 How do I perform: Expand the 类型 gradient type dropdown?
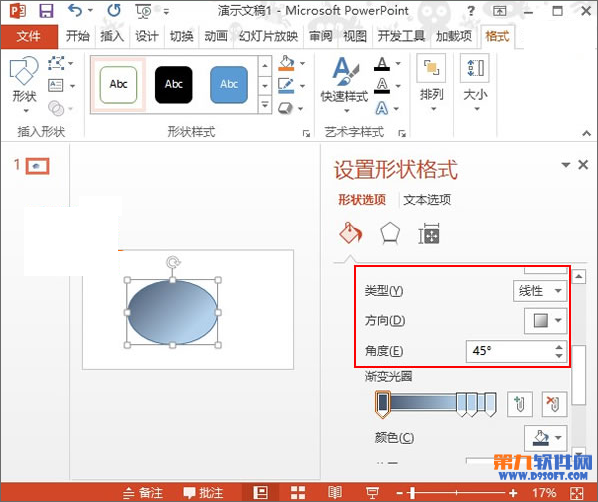[540, 291]
